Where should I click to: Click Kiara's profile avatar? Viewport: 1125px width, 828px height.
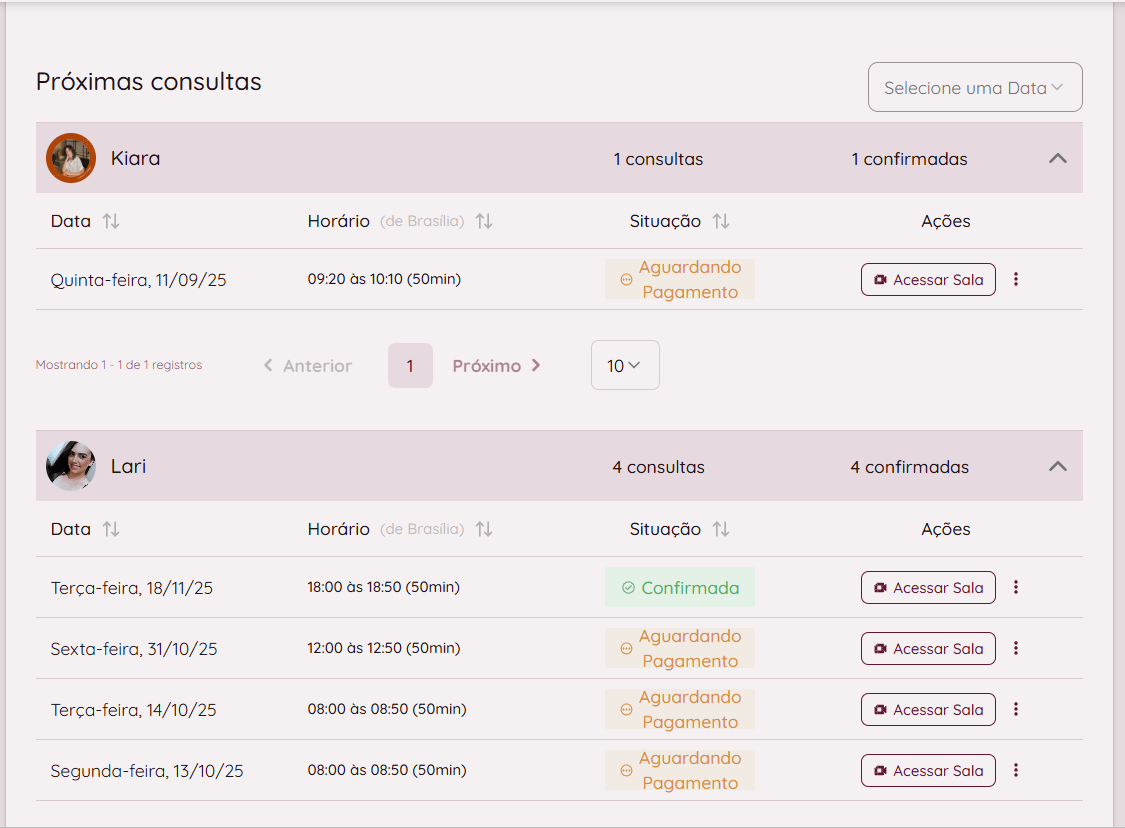(71, 158)
